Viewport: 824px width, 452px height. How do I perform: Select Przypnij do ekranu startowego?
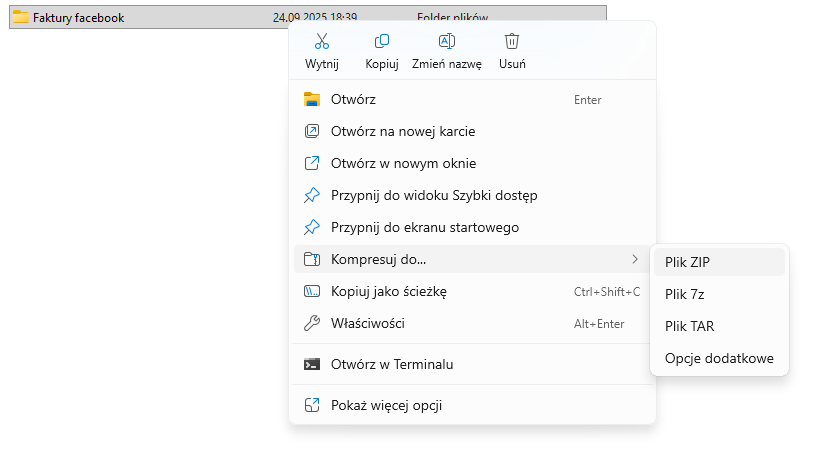click(x=425, y=227)
